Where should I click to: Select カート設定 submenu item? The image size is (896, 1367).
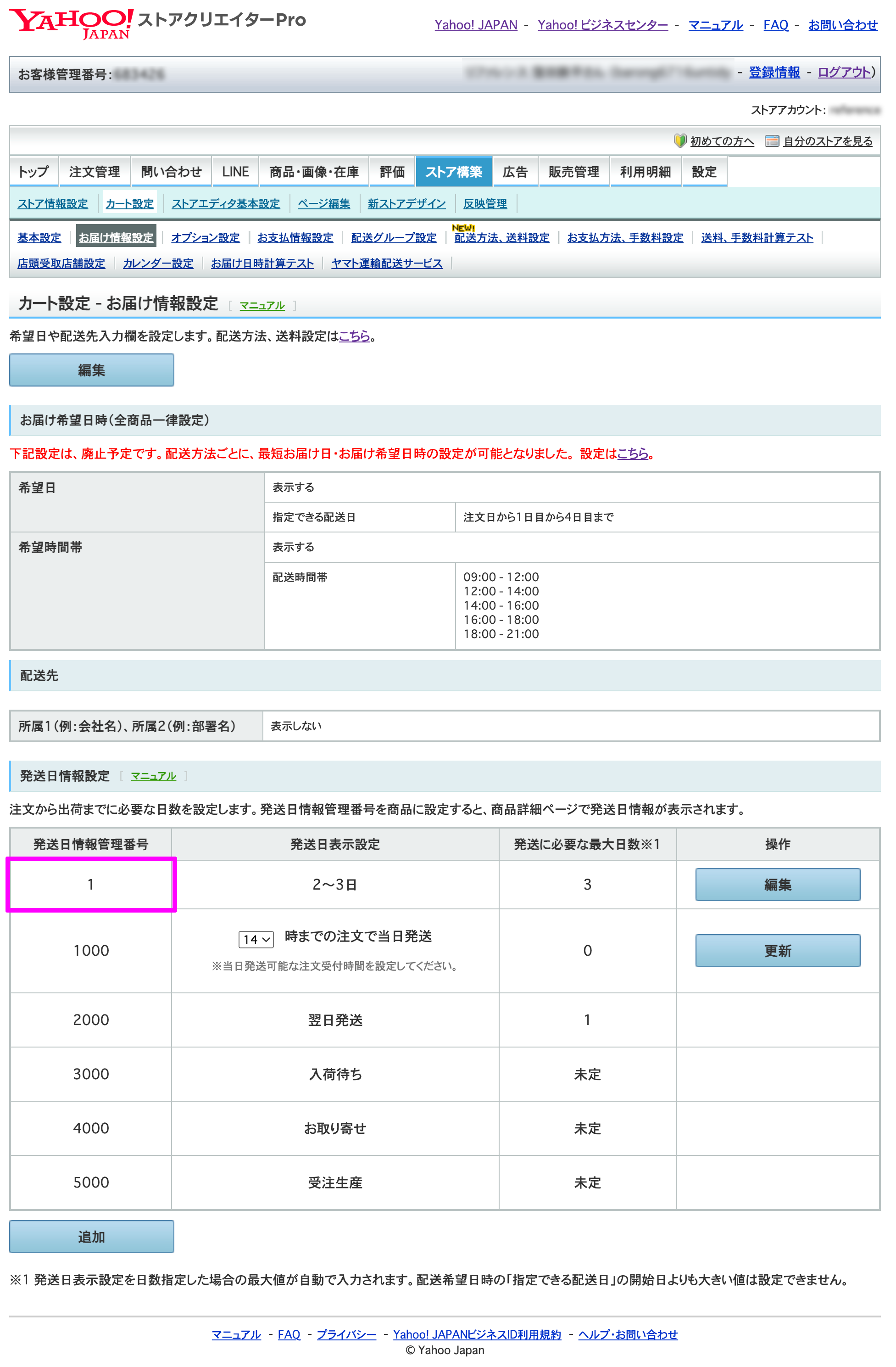[x=130, y=204]
